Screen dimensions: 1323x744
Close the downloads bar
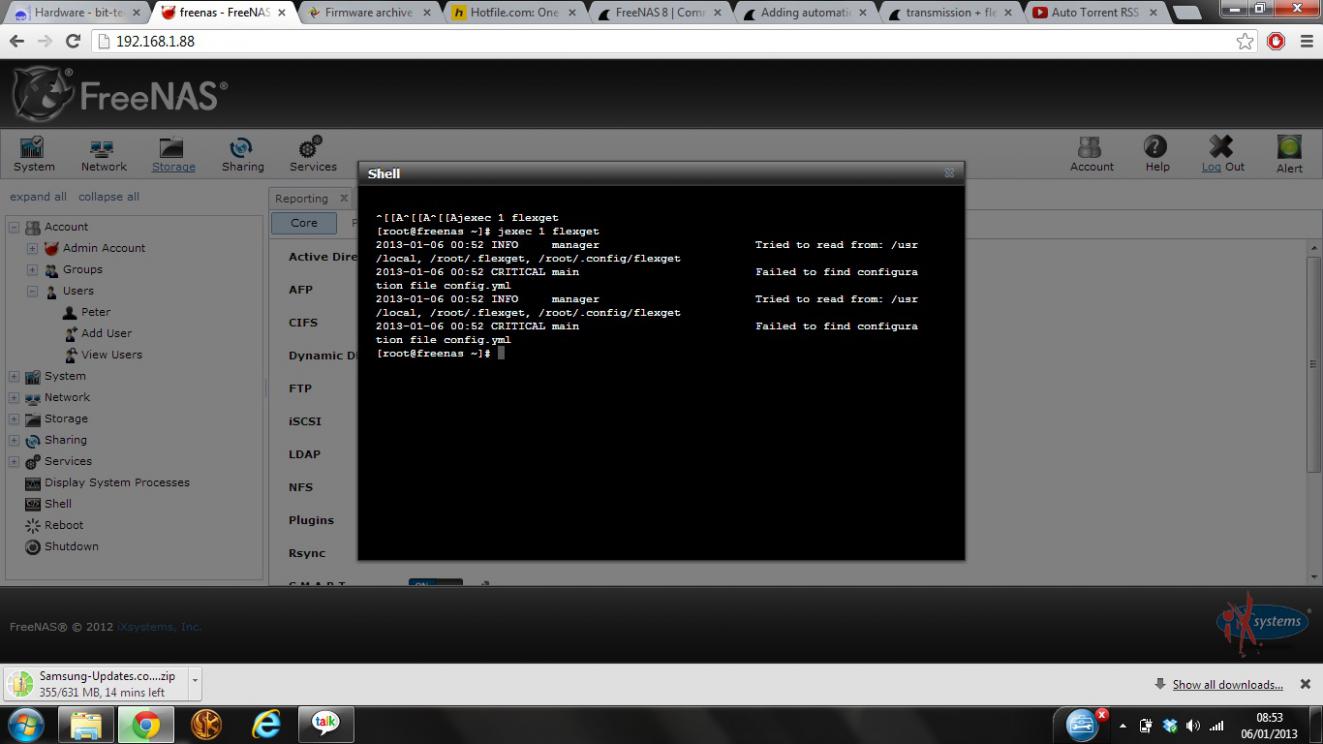(1304, 685)
